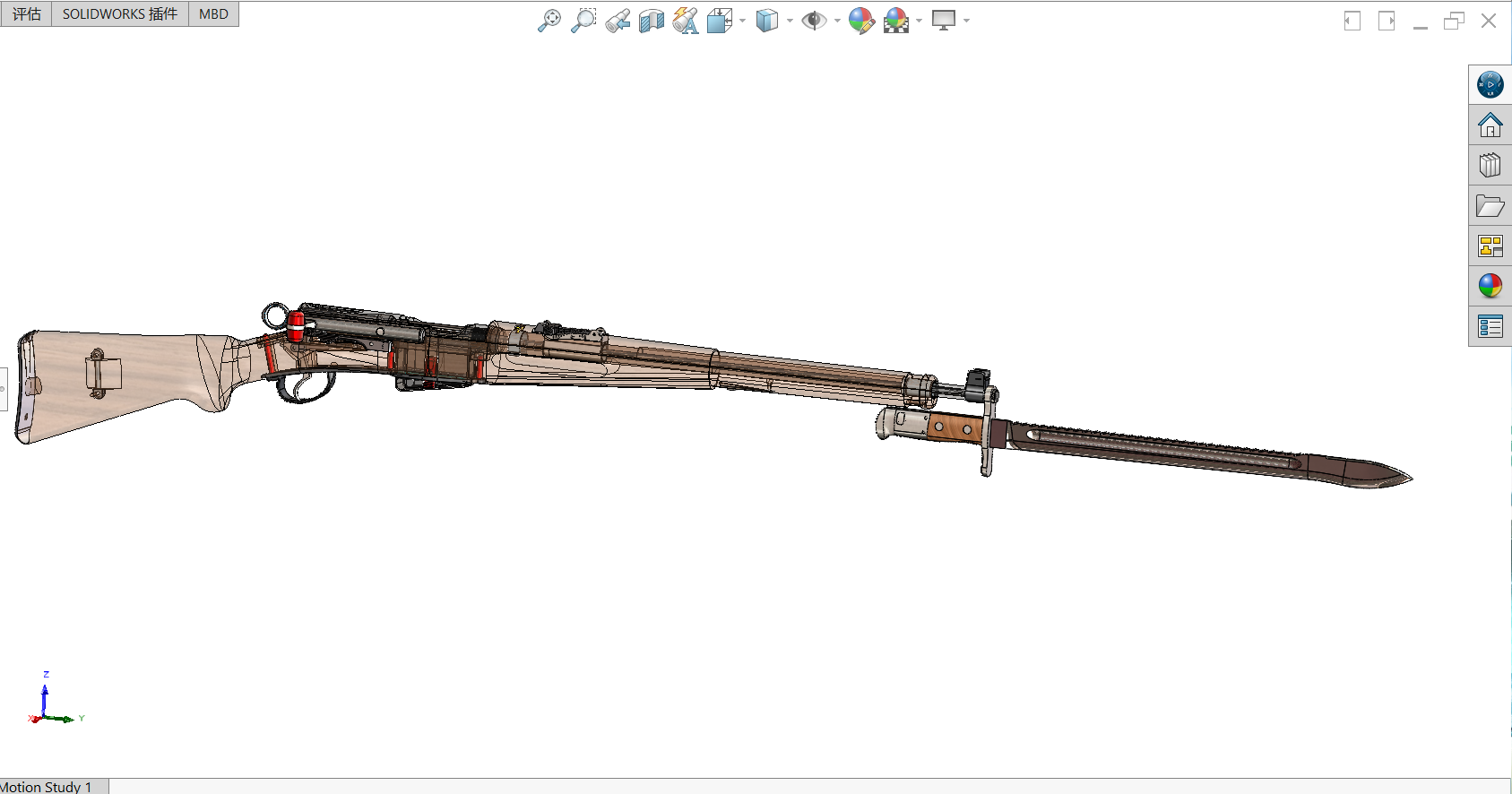Click the rifle trigger guard
1512x794 pixels.
306,386
